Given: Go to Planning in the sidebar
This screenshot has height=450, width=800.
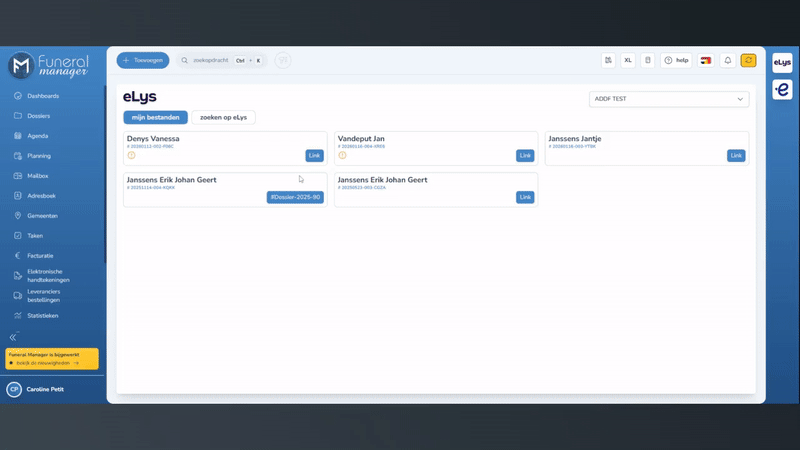Looking at the screenshot, I should click(x=39, y=156).
